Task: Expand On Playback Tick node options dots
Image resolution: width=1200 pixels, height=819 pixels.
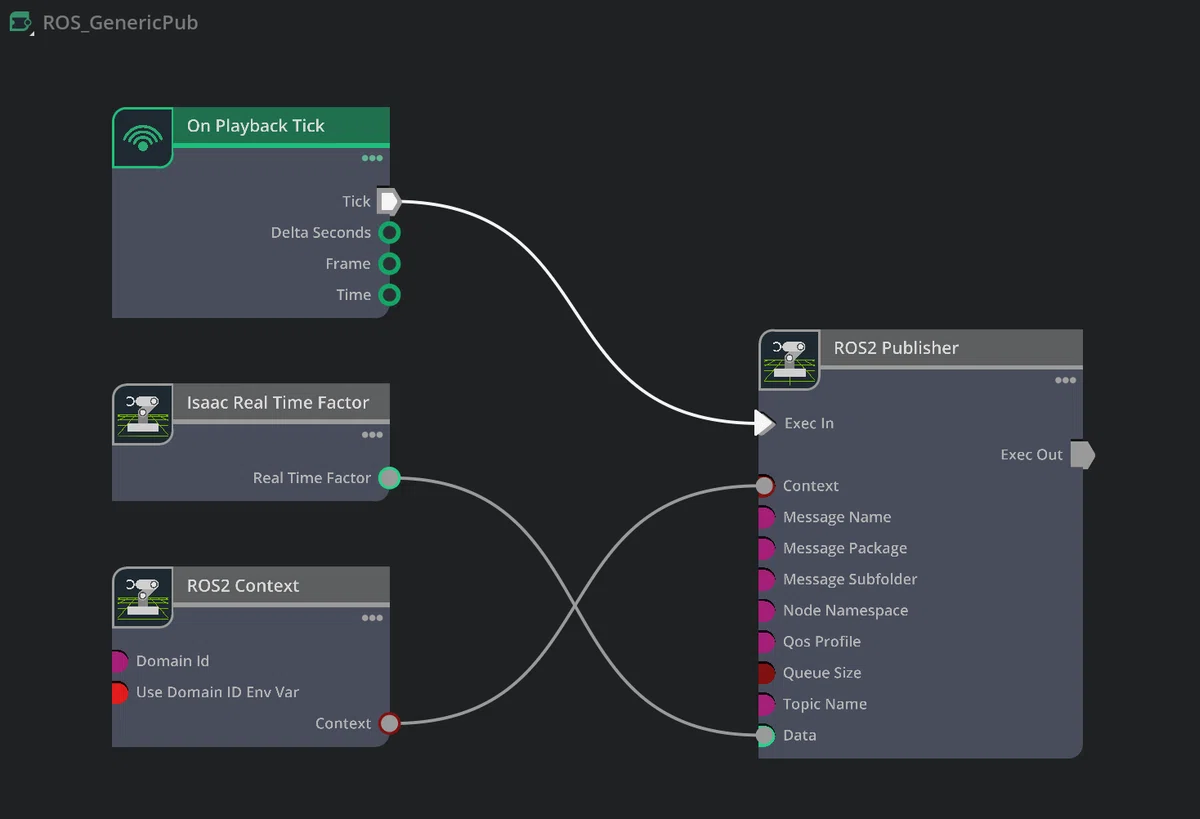Action: (x=372, y=158)
